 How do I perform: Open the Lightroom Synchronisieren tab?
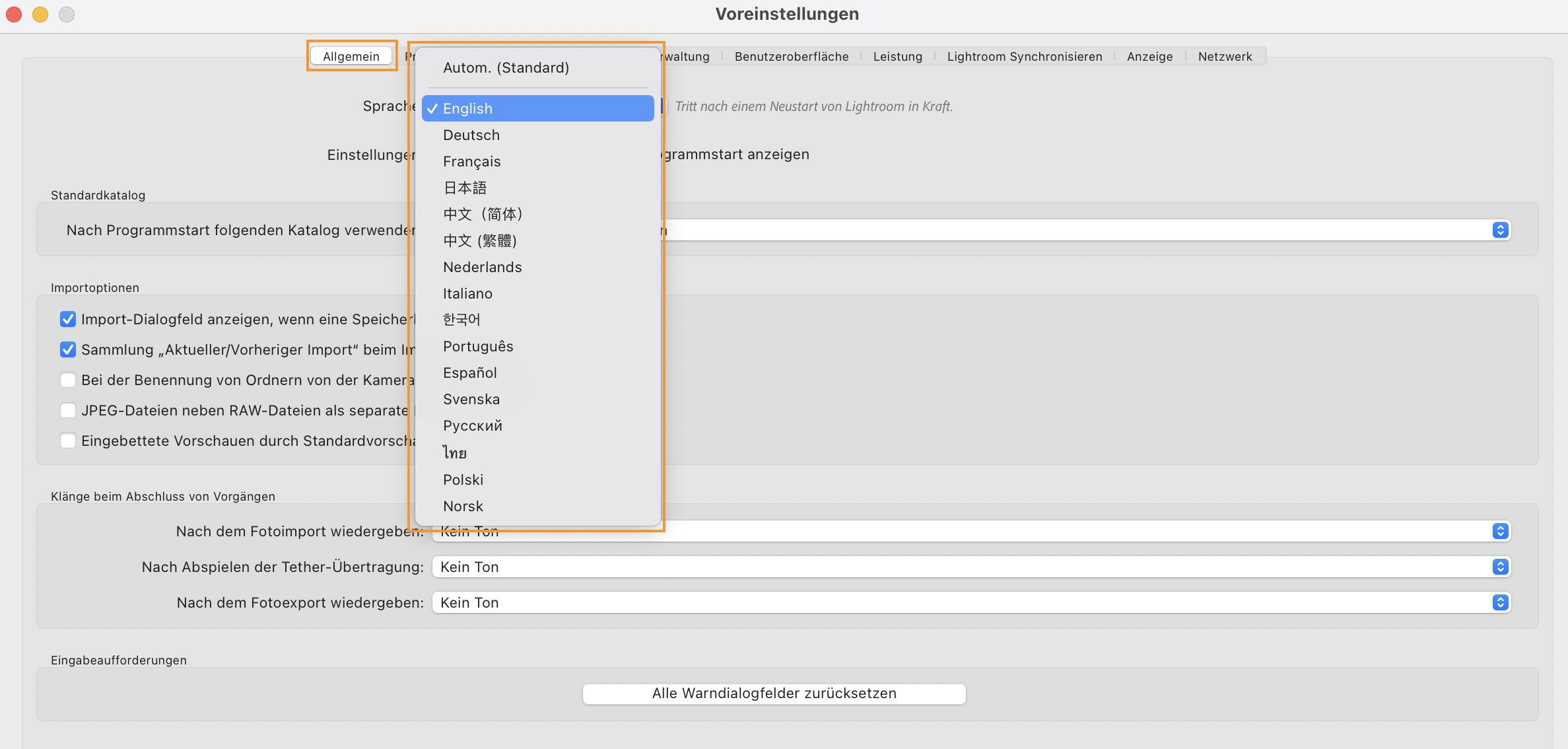1024,56
